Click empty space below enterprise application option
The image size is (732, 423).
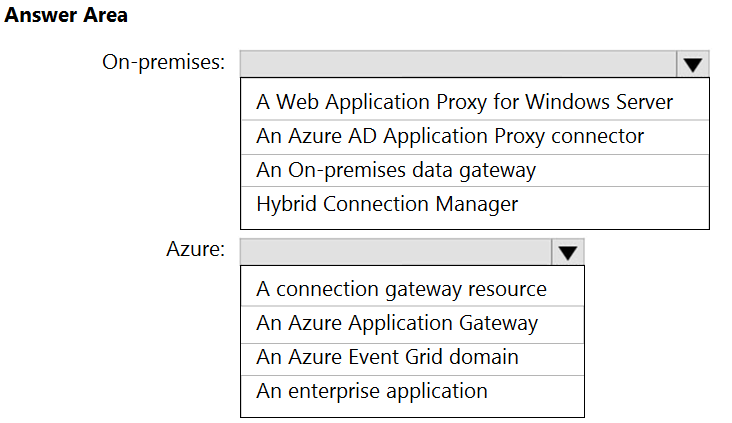tap(412, 411)
